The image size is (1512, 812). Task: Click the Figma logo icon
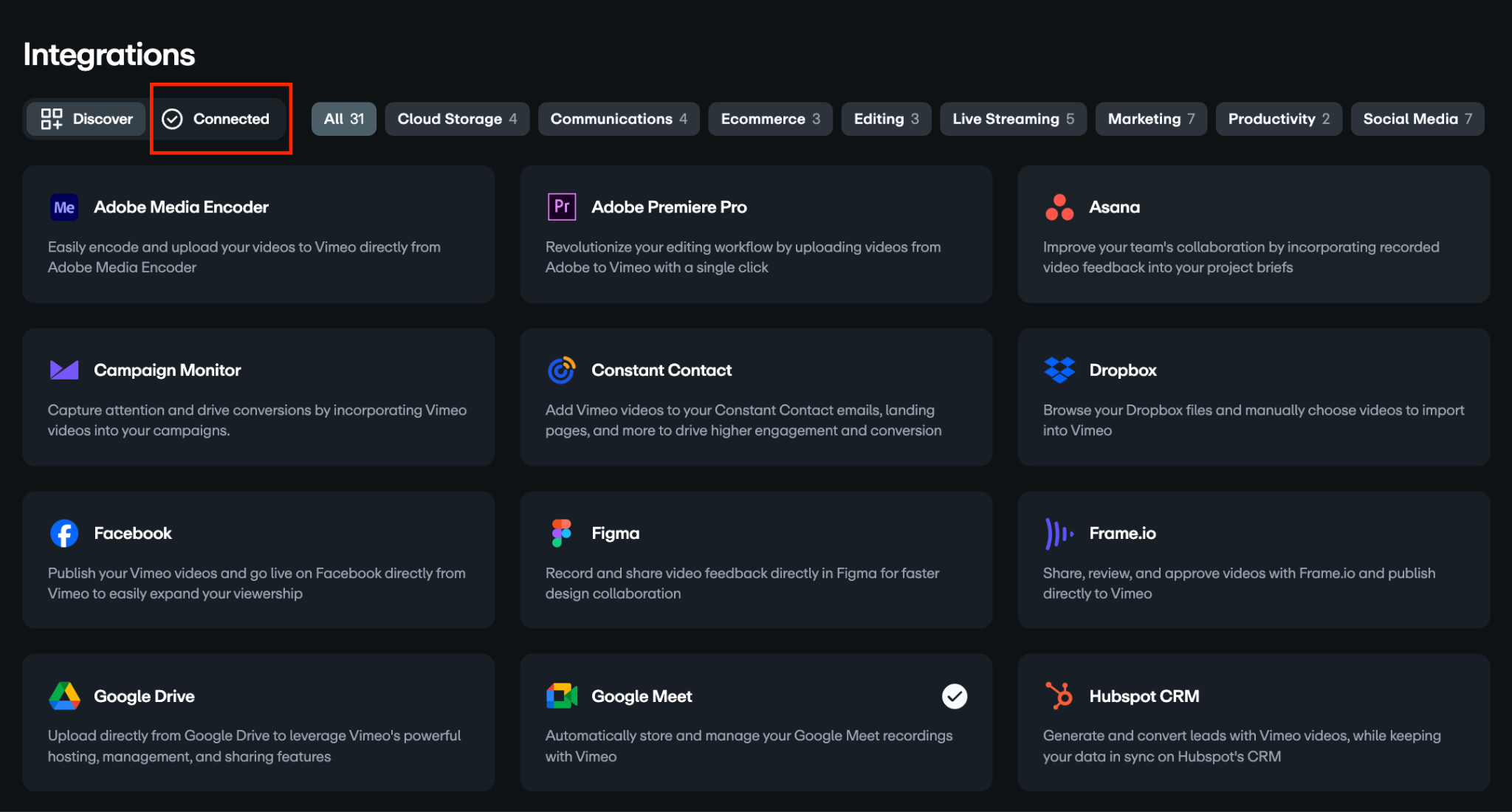point(561,533)
